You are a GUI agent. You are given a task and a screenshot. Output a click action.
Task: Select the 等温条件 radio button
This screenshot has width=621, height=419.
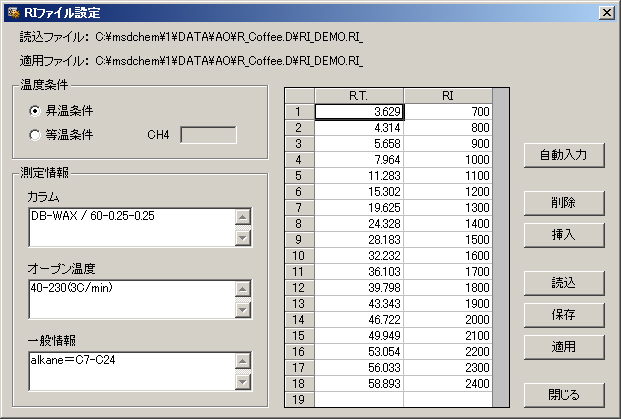pos(35,135)
